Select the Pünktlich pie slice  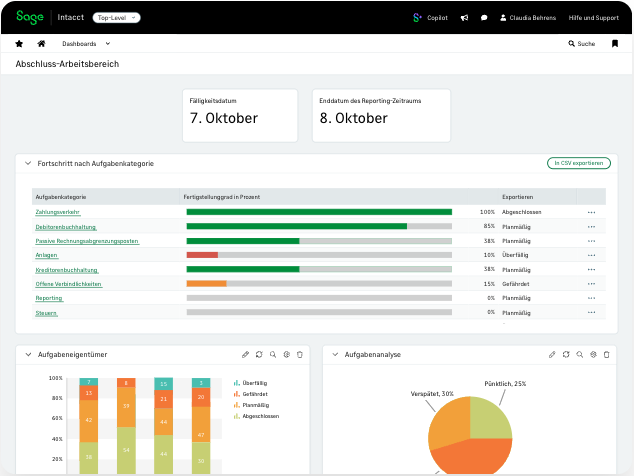489,419
